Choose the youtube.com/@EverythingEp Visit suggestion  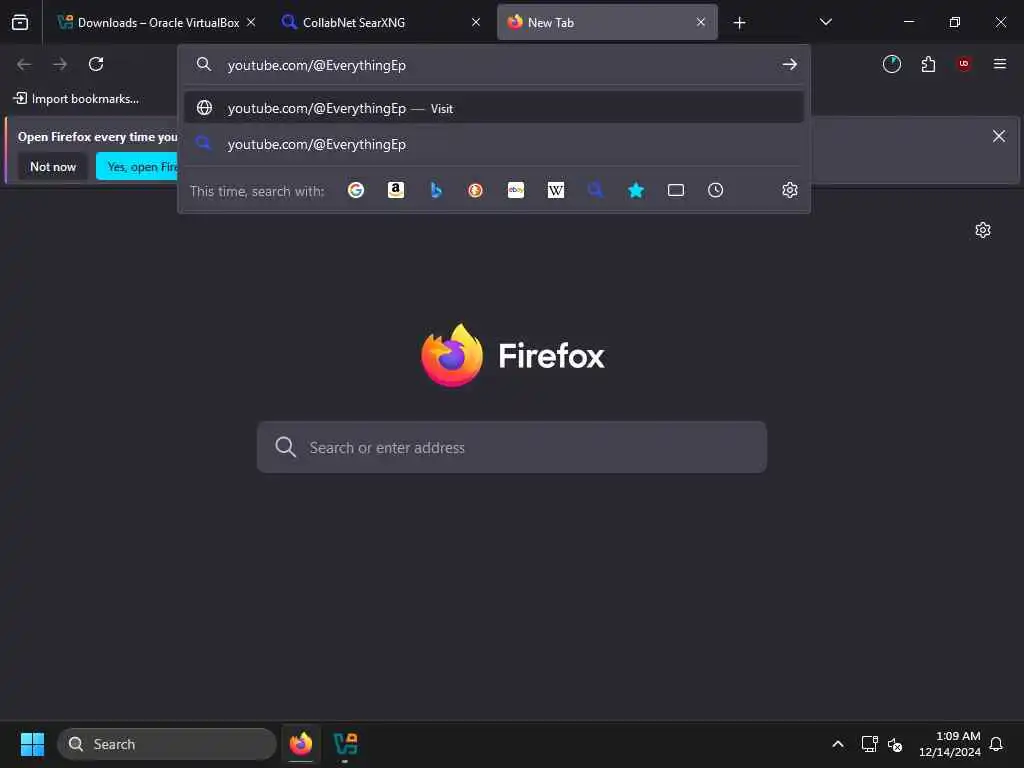click(x=494, y=108)
